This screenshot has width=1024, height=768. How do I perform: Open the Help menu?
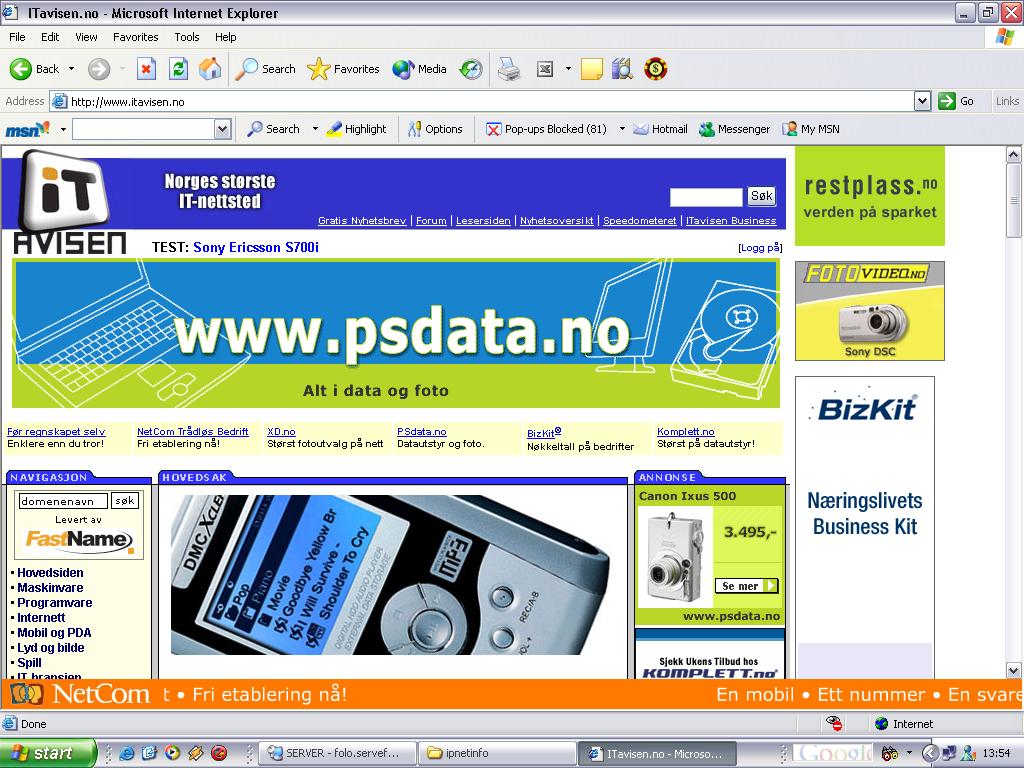click(x=225, y=37)
